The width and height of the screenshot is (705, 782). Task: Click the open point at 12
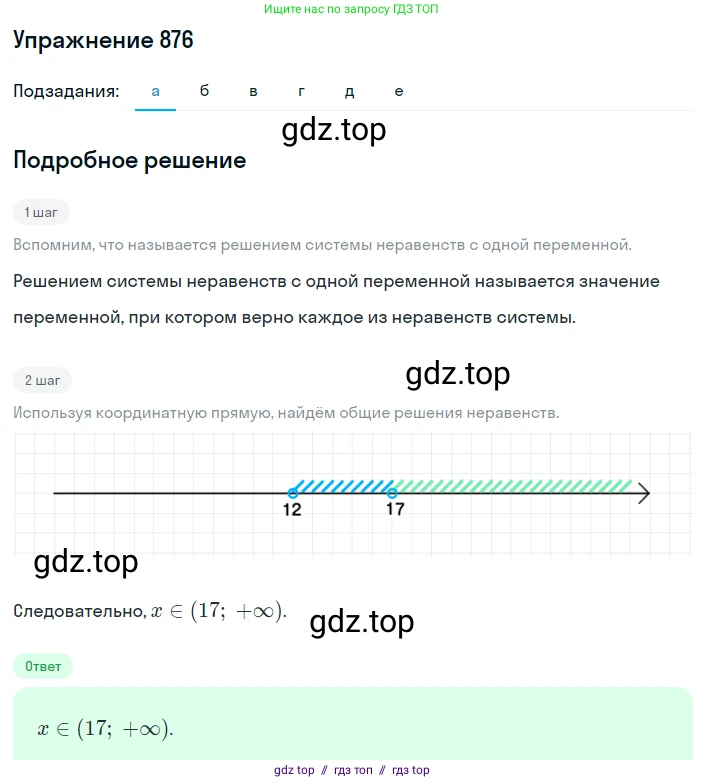292,493
